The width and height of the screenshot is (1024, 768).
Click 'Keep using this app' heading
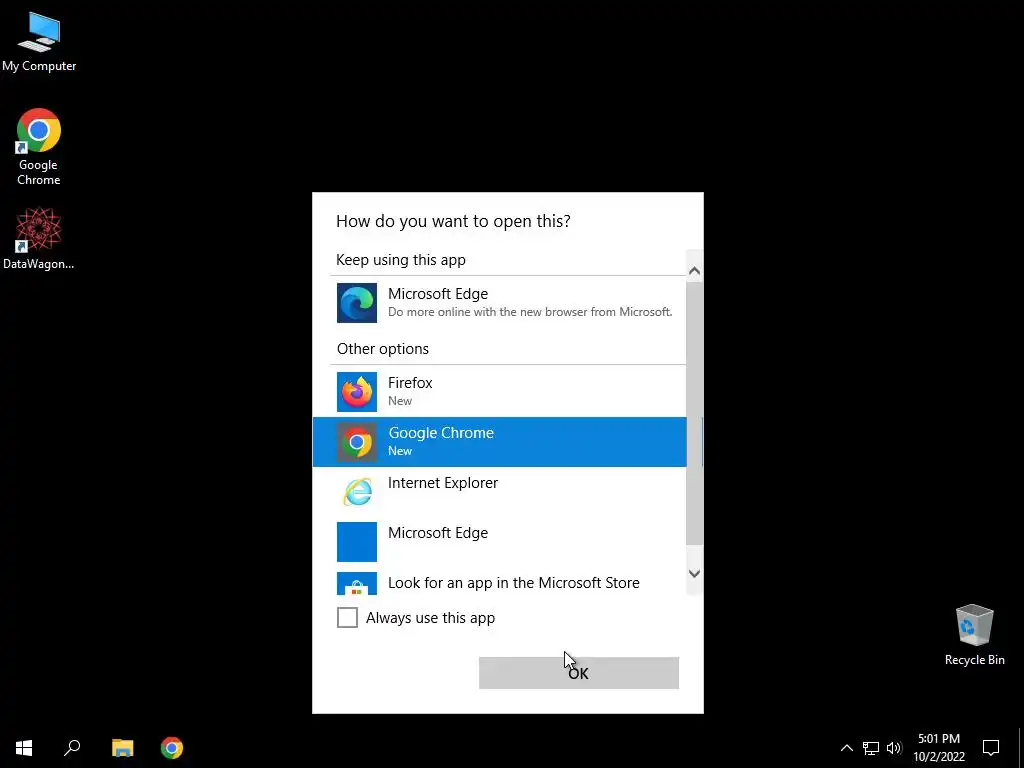pyautogui.click(x=401, y=260)
